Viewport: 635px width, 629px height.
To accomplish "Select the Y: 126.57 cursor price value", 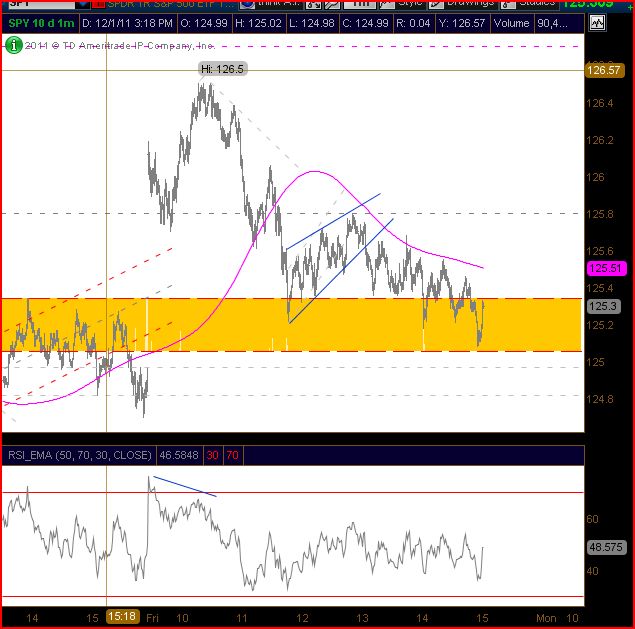I will (462, 23).
